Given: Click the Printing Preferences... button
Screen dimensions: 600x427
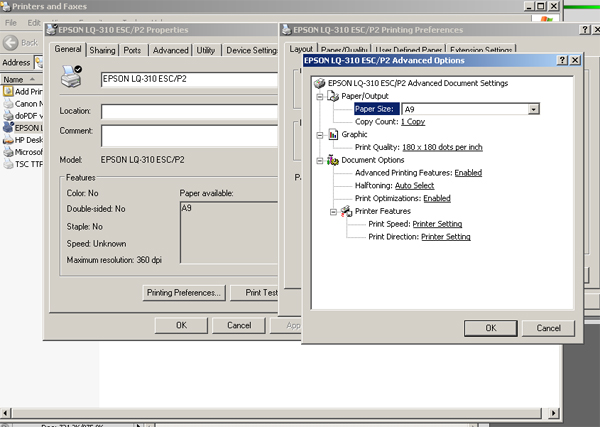Looking at the screenshot, I should [184, 293].
